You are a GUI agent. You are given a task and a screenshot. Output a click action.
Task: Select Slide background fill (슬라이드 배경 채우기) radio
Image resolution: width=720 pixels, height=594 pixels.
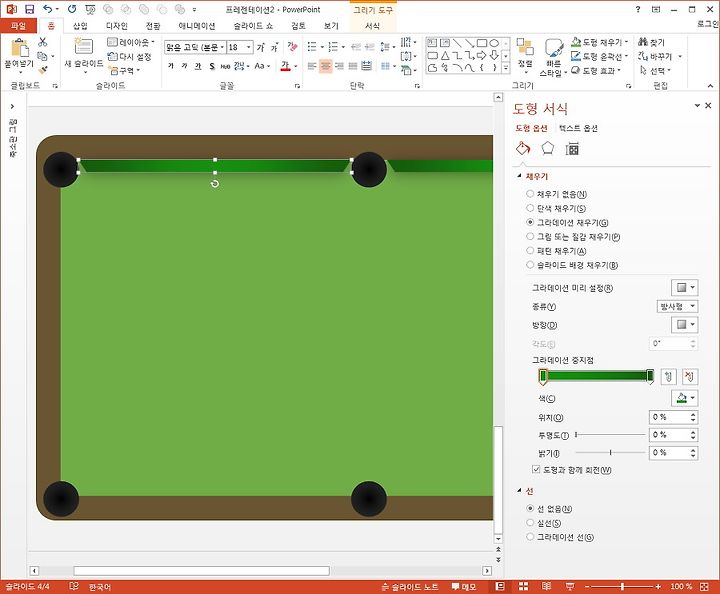530,265
